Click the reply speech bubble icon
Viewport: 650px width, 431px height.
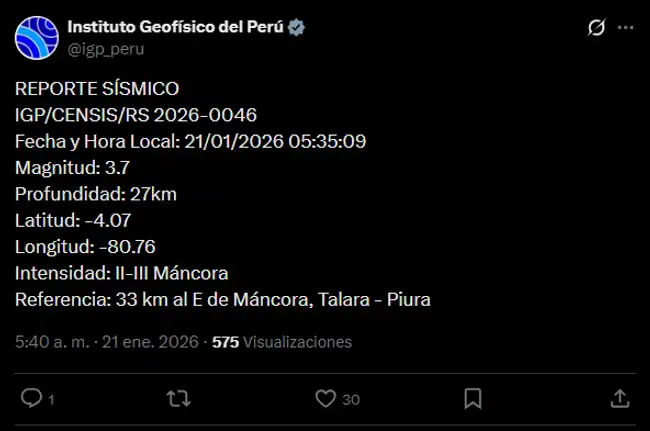(31, 398)
